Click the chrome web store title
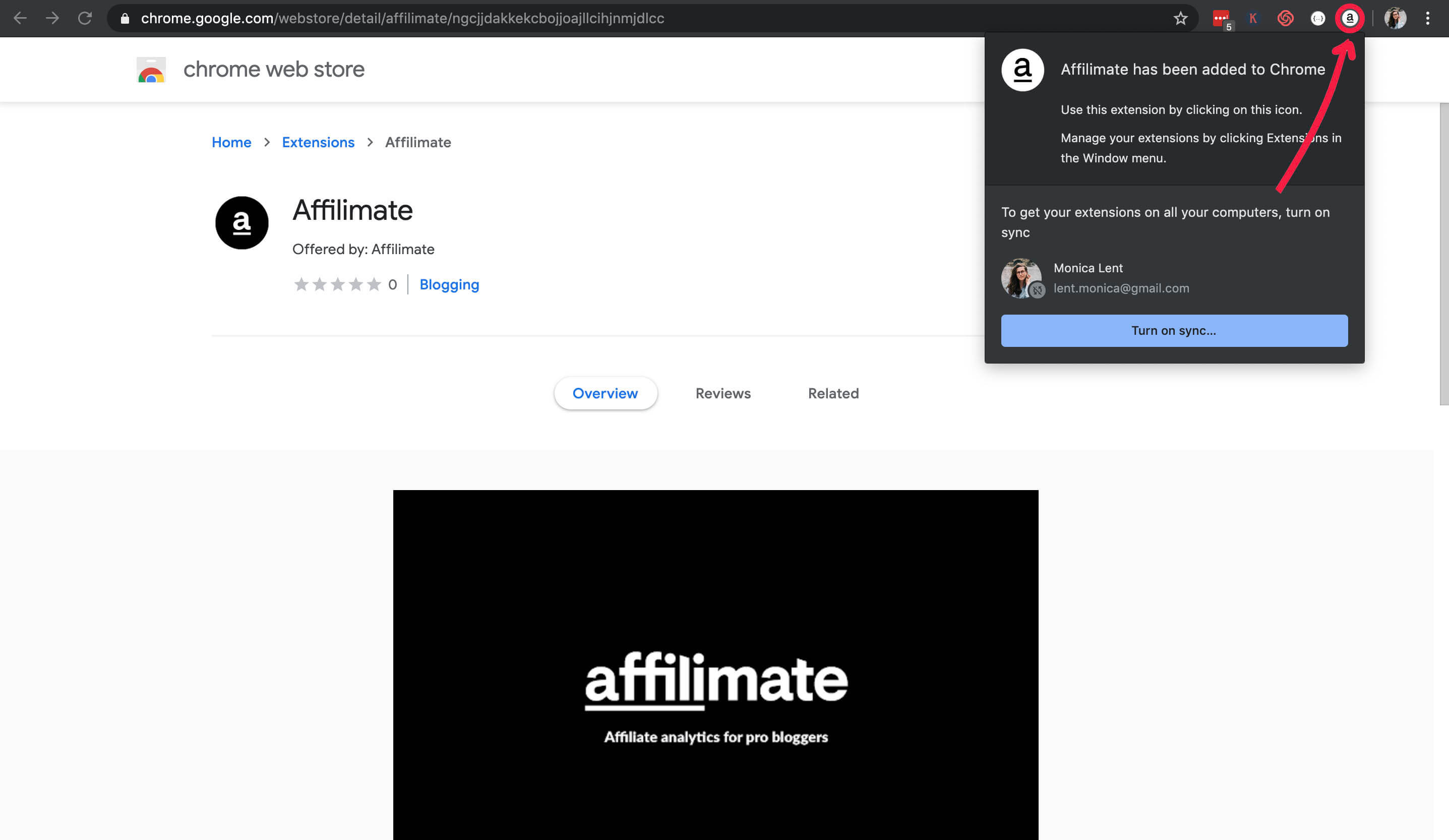Screen dimensions: 1449x840 pos(274,70)
